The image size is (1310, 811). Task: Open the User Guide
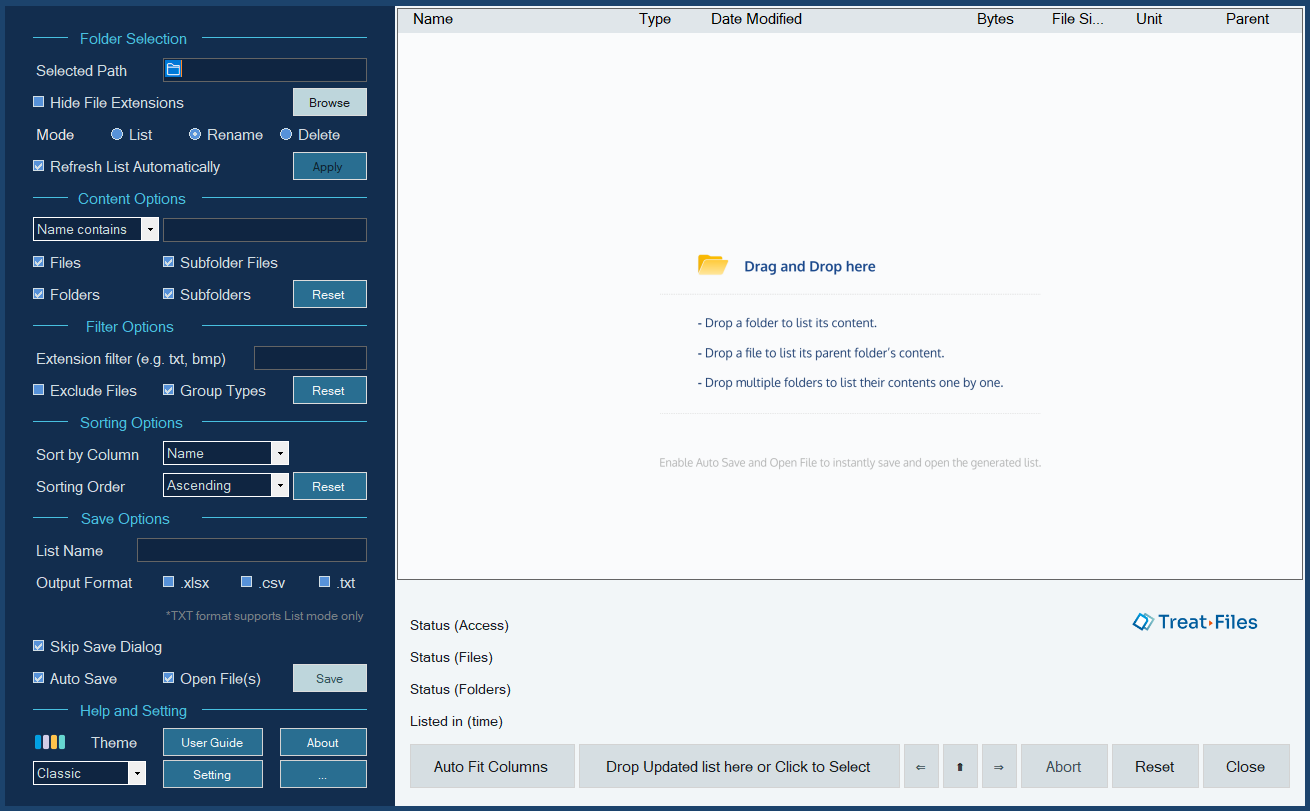click(x=213, y=742)
